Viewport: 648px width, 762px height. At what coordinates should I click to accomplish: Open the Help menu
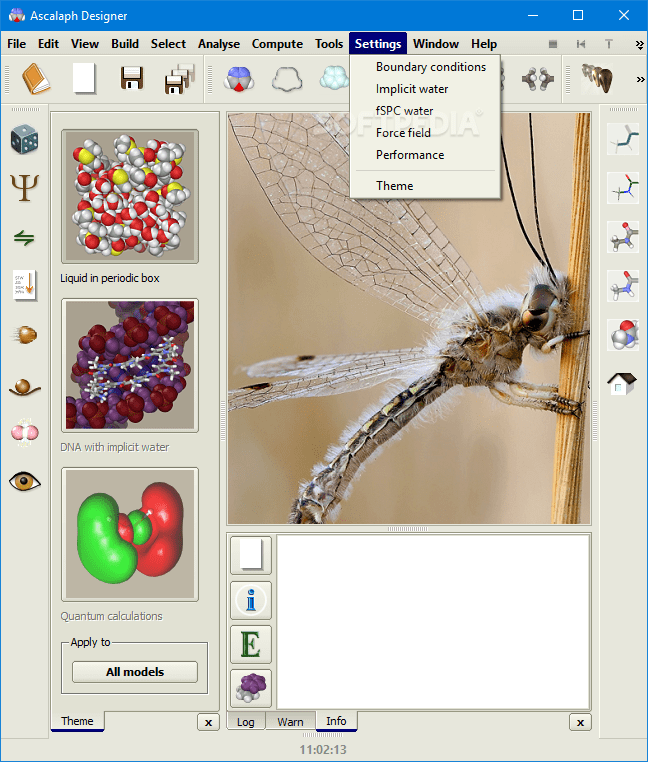point(484,44)
